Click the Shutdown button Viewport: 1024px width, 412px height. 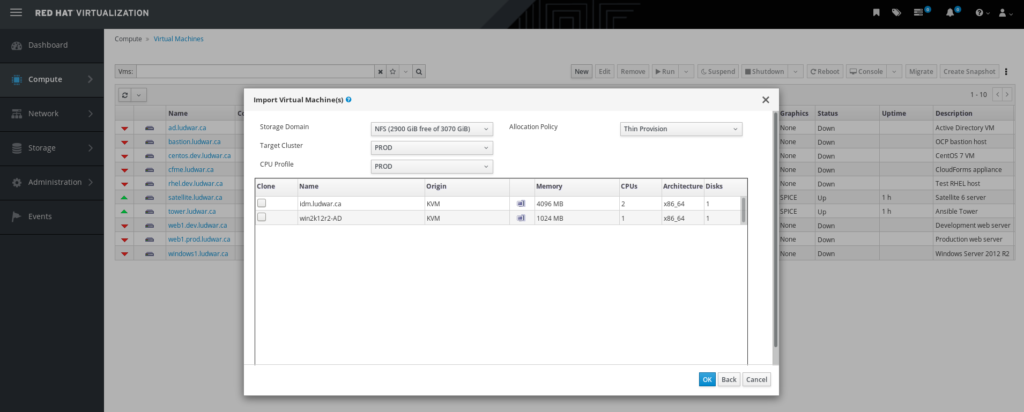(x=764, y=72)
